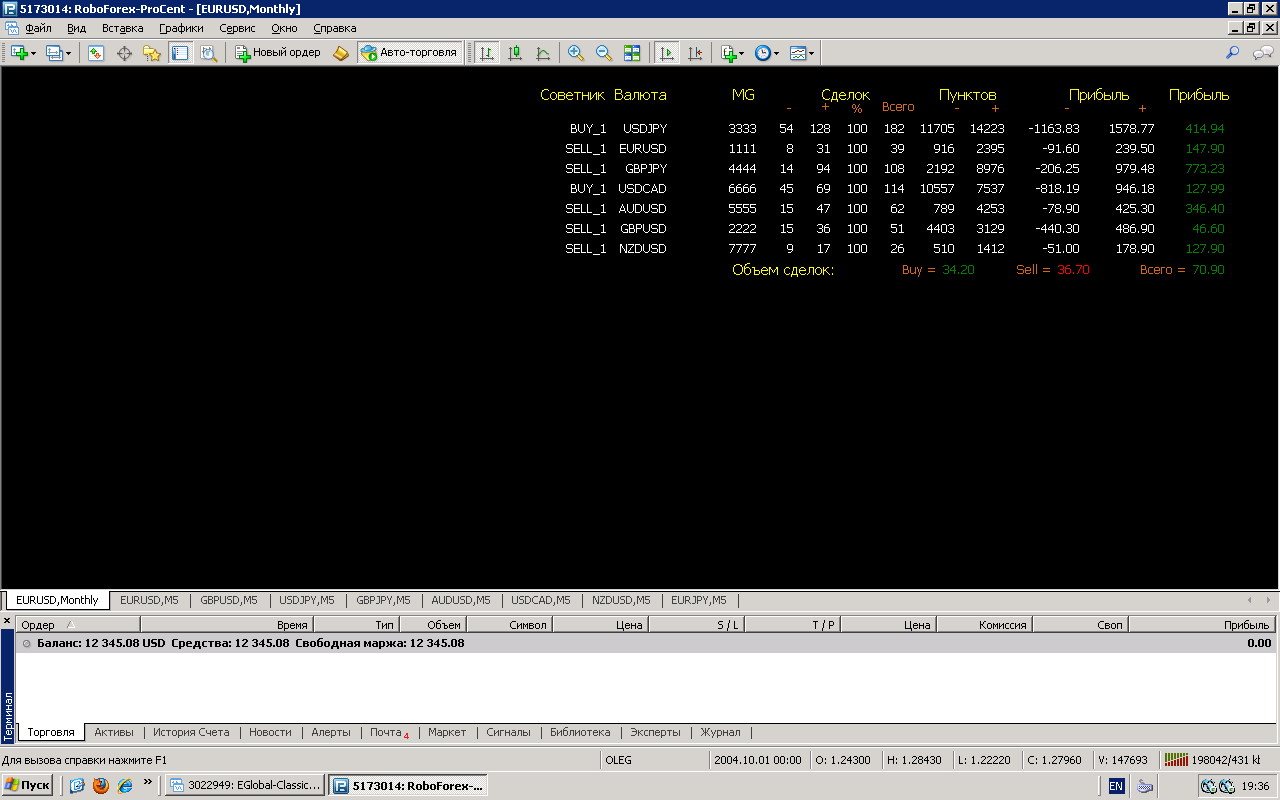Image resolution: width=1280 pixels, height=800 pixels.
Task: Launch Internet Explorer from quick launch
Action: click(124, 786)
